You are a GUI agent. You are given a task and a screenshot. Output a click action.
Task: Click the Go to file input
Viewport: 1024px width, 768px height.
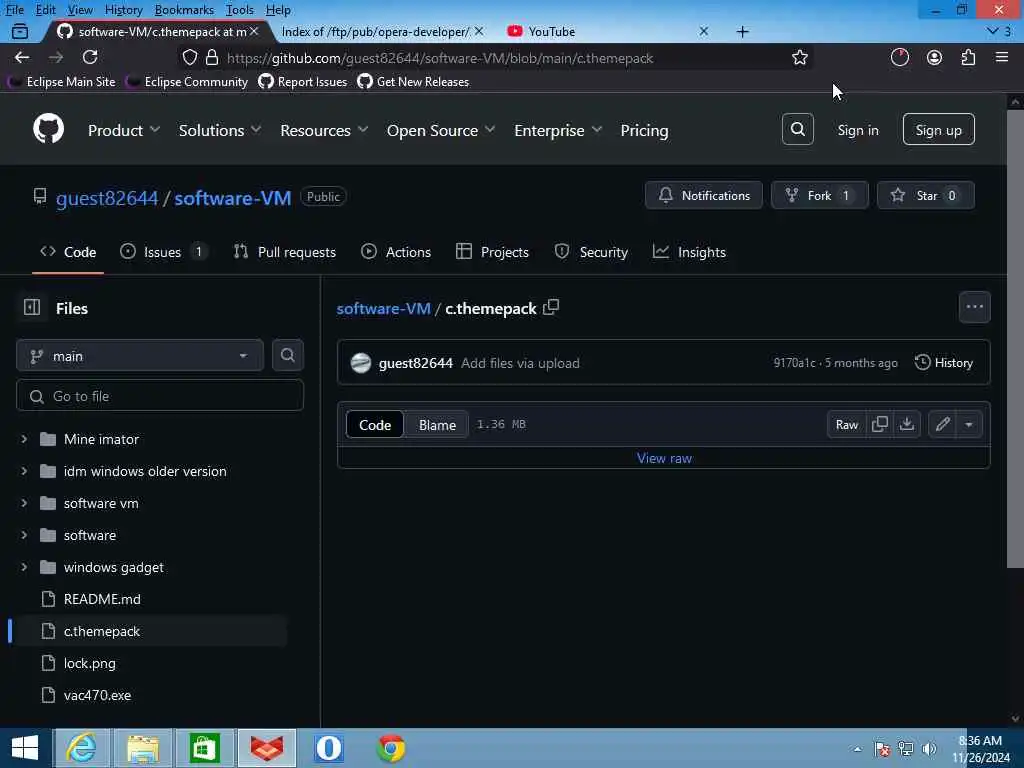point(160,396)
